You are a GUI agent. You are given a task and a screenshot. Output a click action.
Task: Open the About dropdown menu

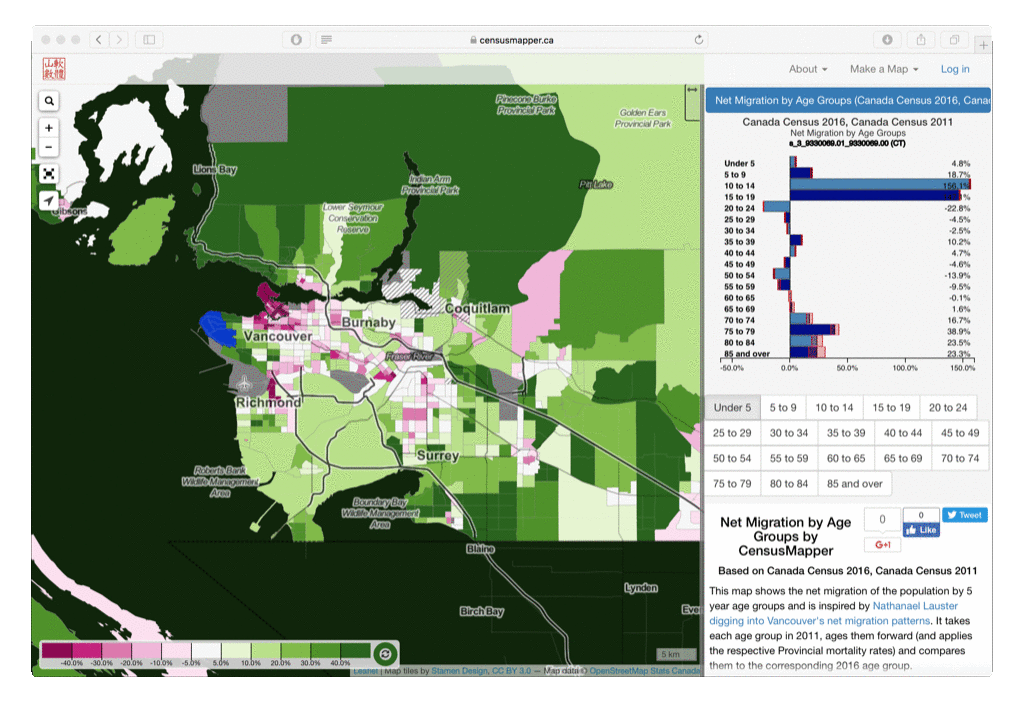[x=808, y=69]
